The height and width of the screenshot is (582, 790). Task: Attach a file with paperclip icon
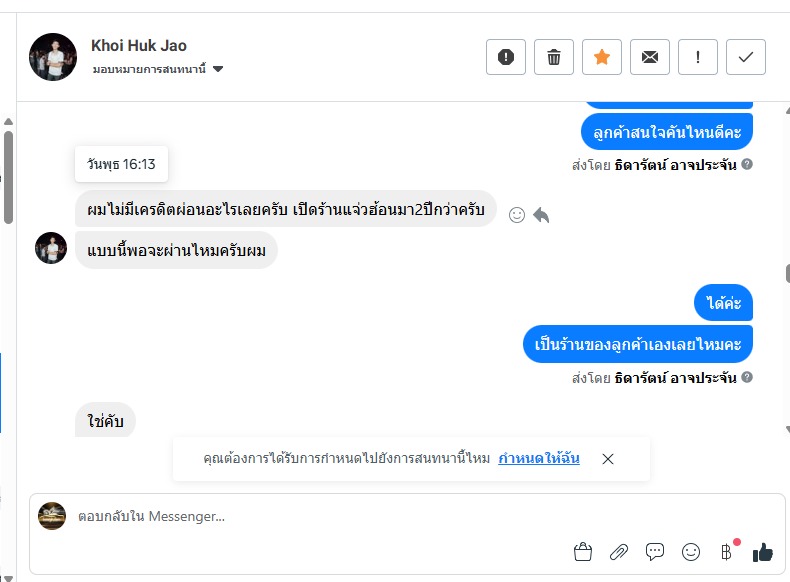(x=619, y=551)
